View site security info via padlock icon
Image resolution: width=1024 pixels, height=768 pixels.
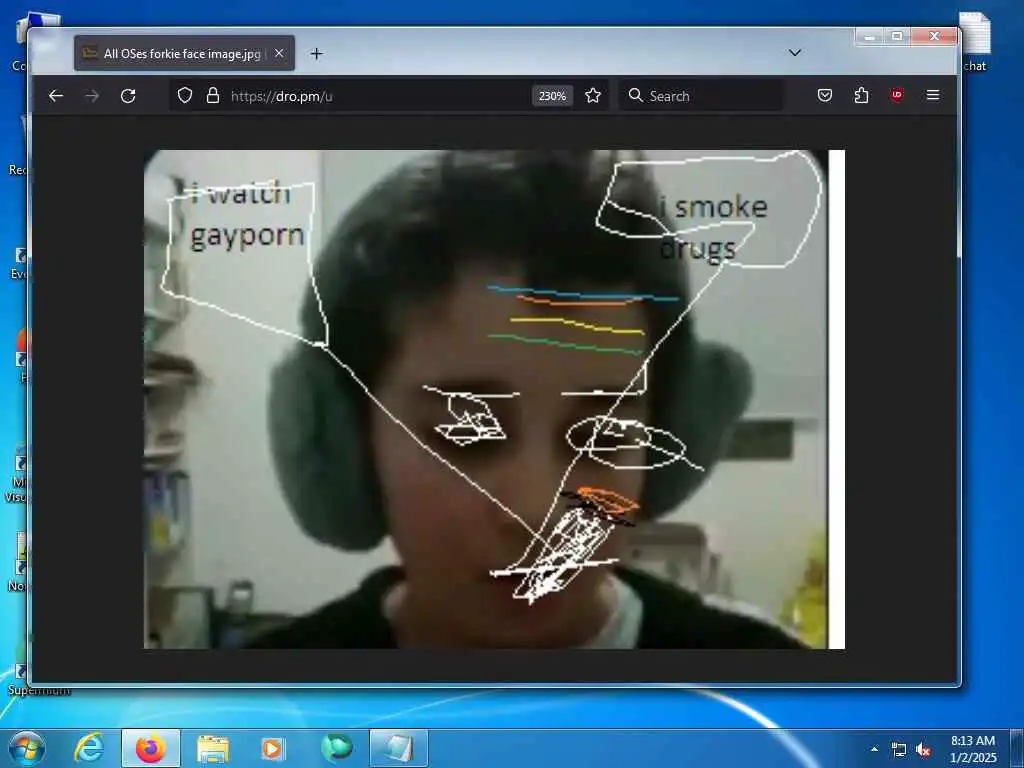[x=213, y=96]
